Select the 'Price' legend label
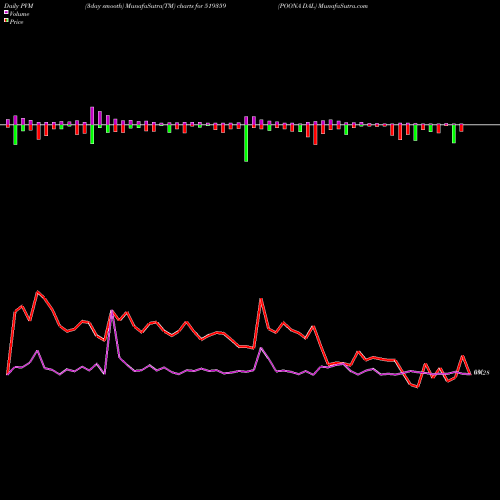Image resolution: width=500 pixels, height=500 pixels. [x=16, y=22]
